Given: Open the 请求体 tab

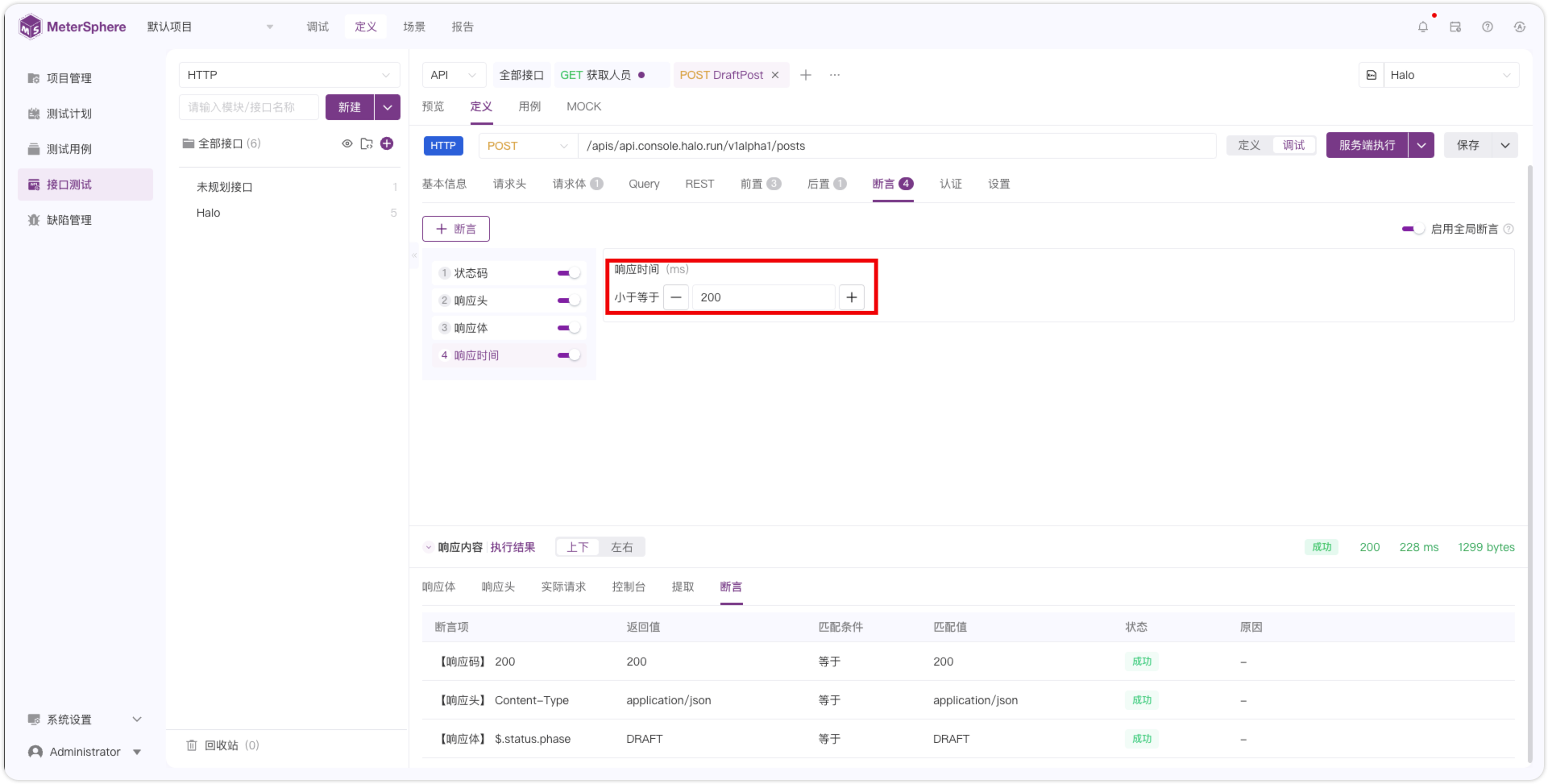Looking at the screenshot, I should point(578,184).
